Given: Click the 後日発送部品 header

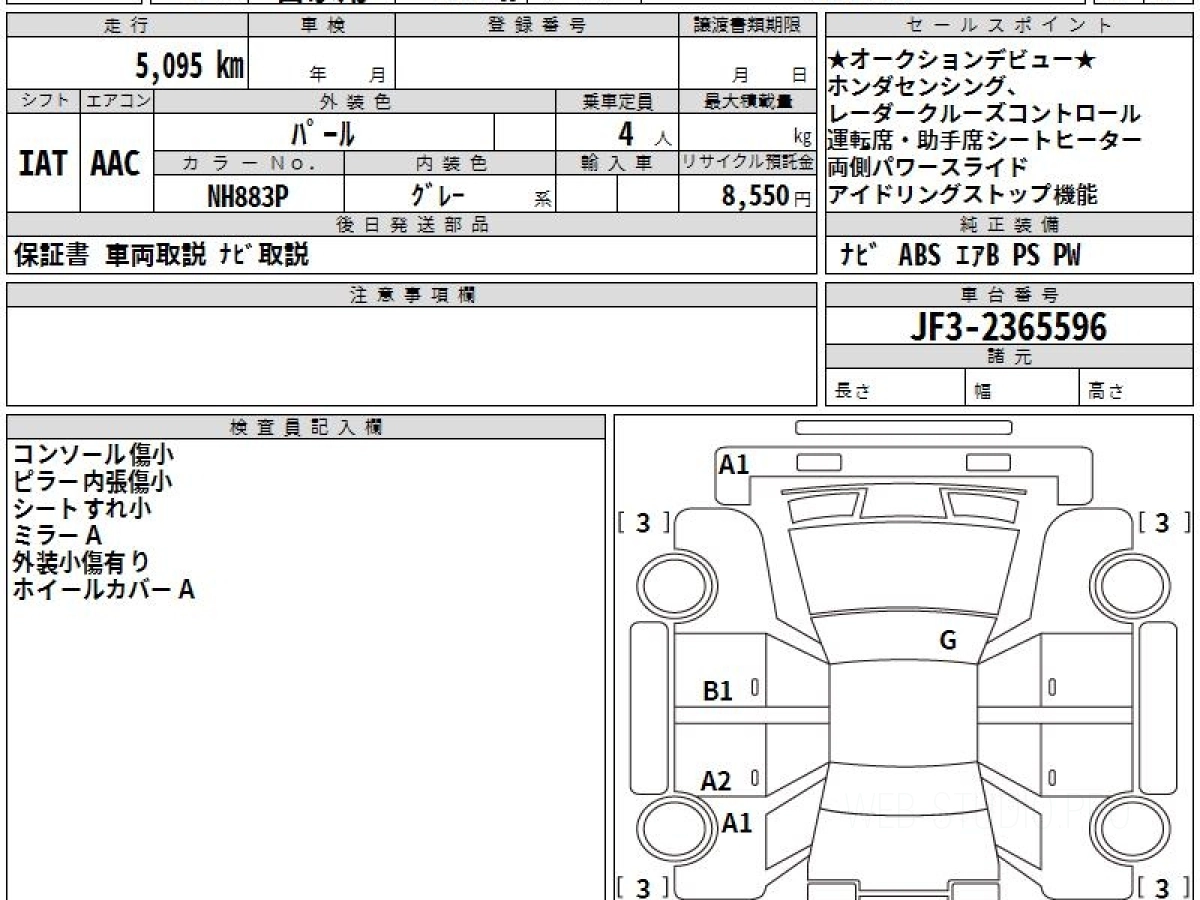Looking at the screenshot, I should tap(412, 224).
